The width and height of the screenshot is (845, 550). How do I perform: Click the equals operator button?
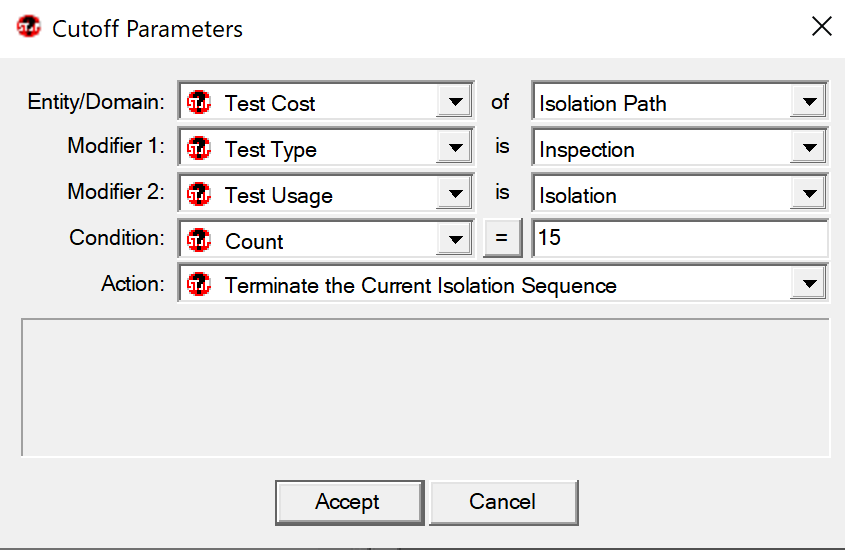point(502,238)
